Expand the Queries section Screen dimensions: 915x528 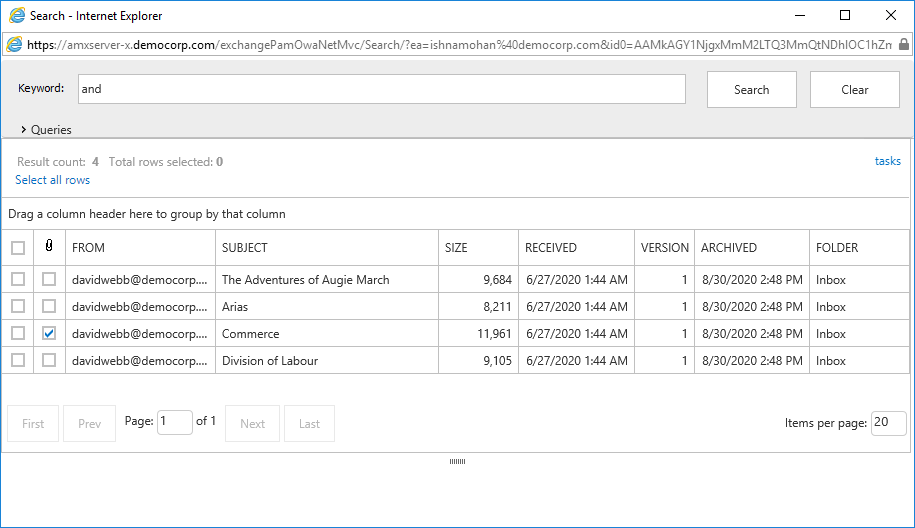(46, 129)
